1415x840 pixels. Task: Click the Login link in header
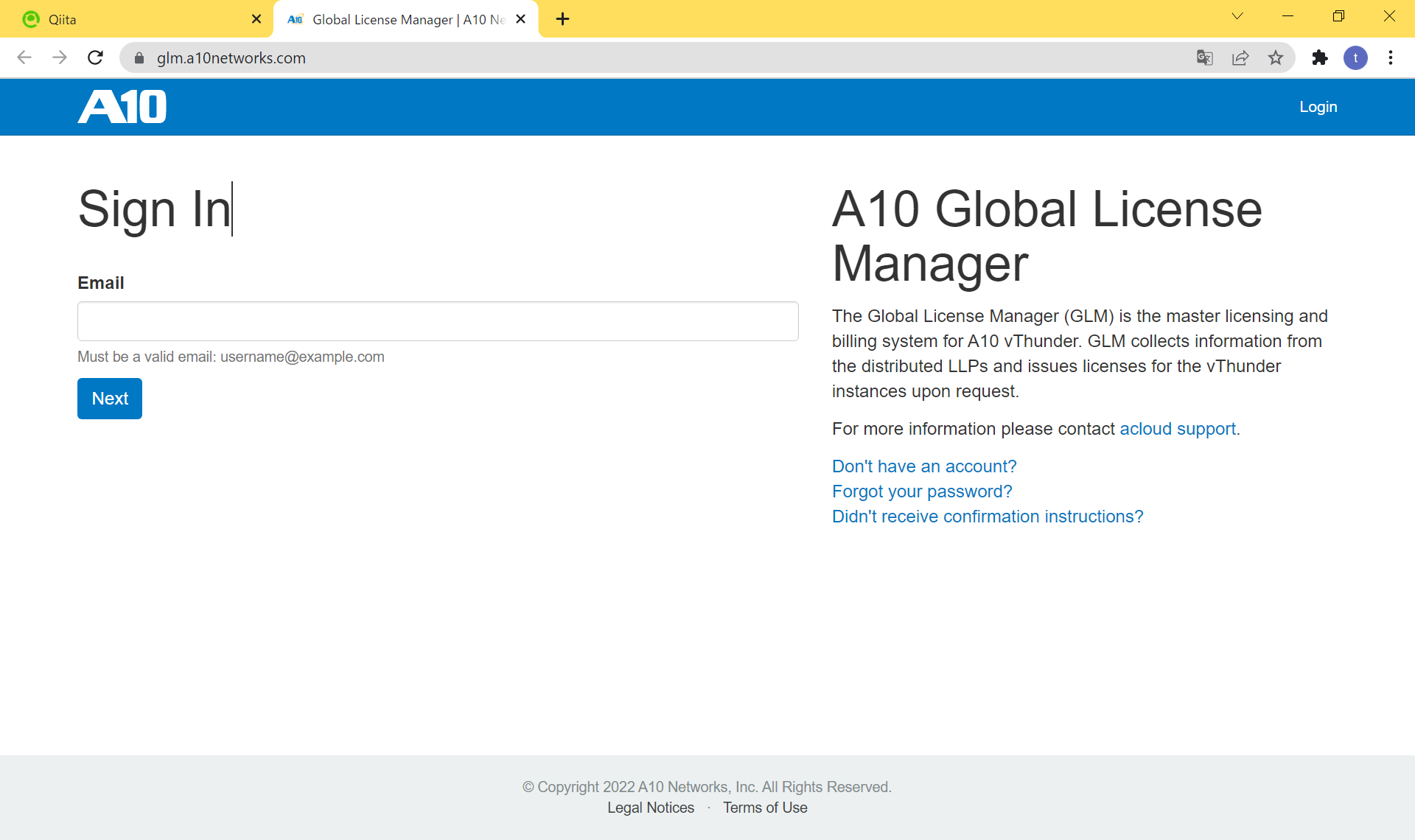pyautogui.click(x=1318, y=107)
